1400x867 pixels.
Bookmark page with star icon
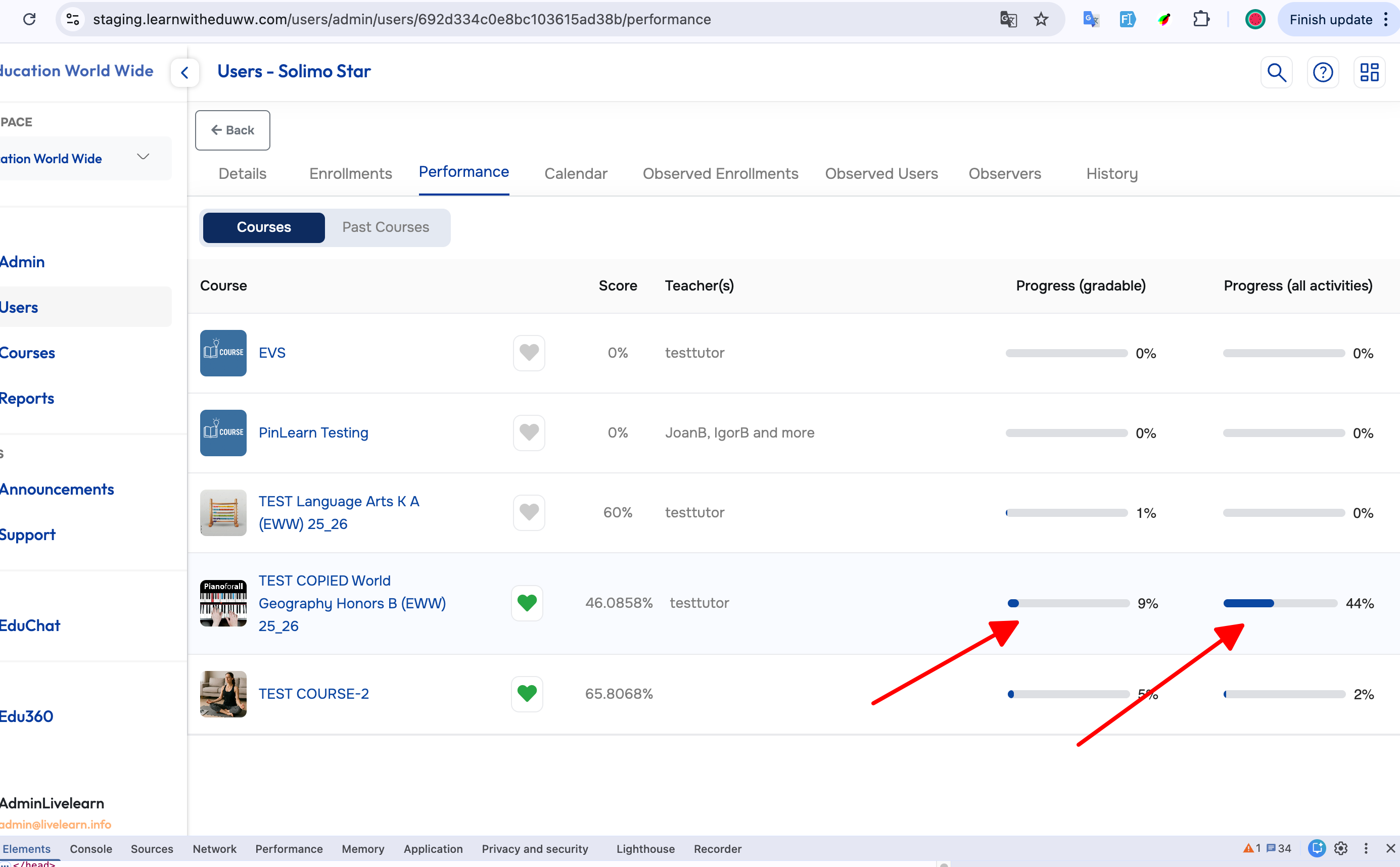pos(1041,20)
